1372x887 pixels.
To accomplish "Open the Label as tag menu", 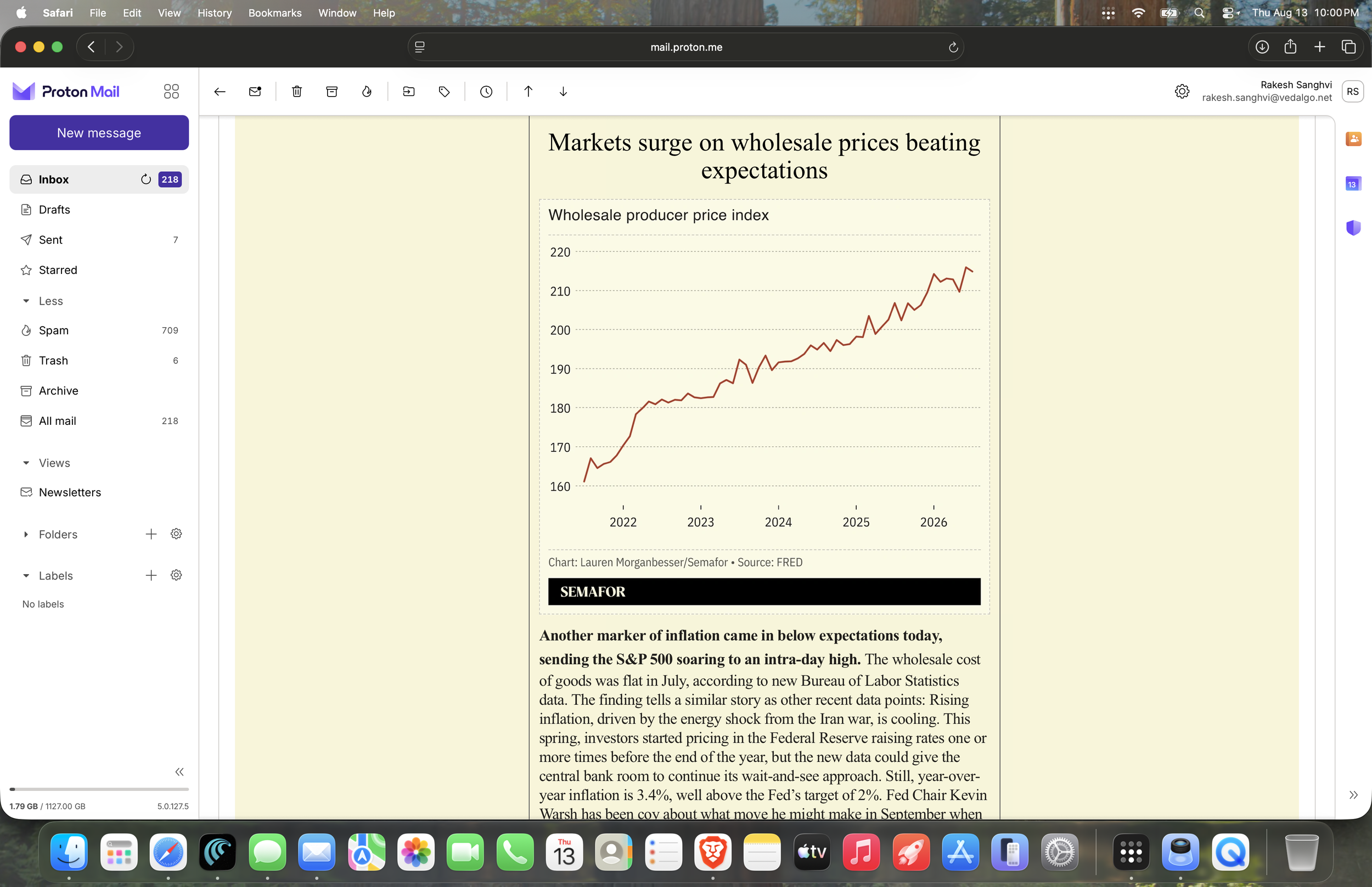I will (x=444, y=92).
